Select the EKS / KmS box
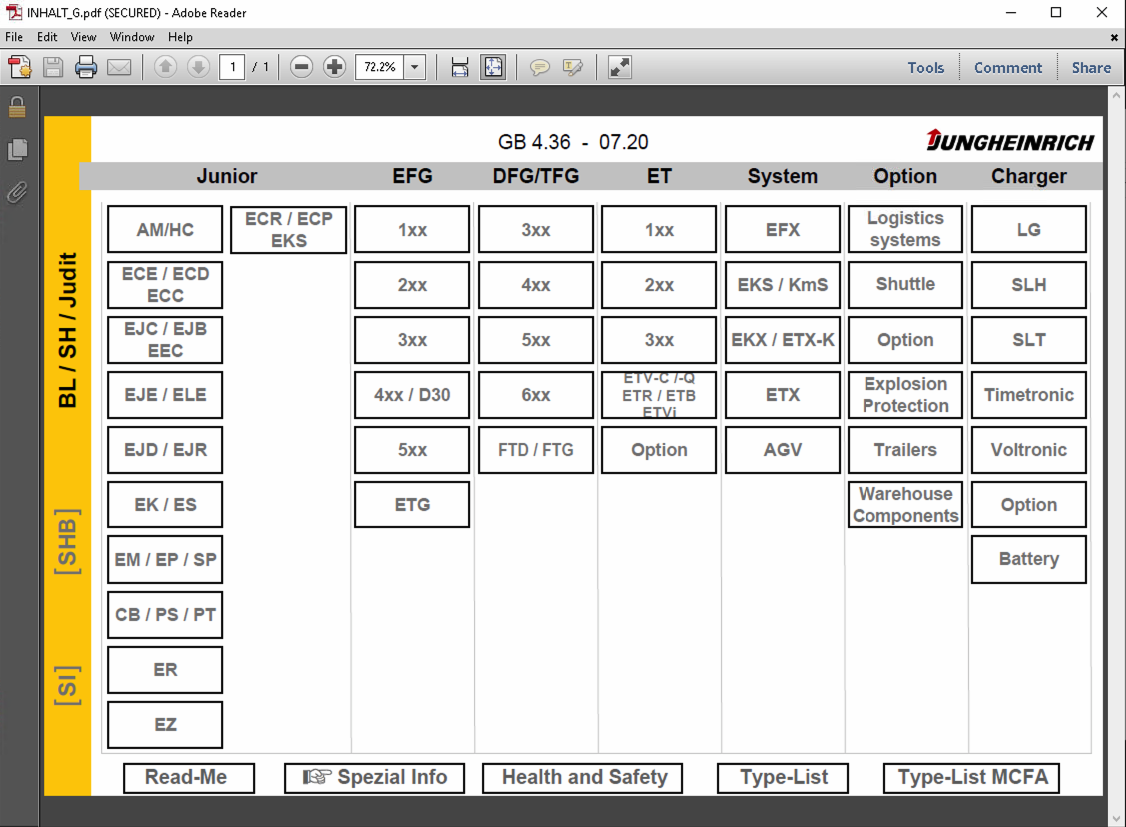Viewport: 1126px width, 827px height. coord(783,285)
